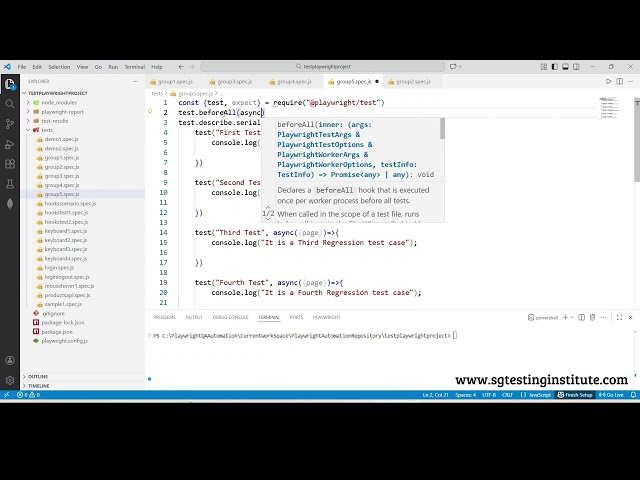Open Customize Layout icon

(x=544, y=67)
